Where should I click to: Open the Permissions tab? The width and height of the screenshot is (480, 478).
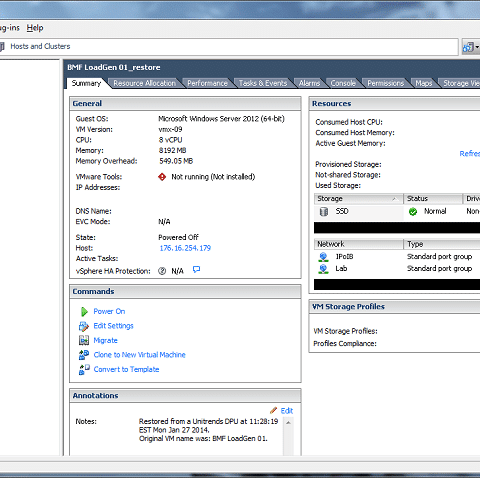[385, 83]
